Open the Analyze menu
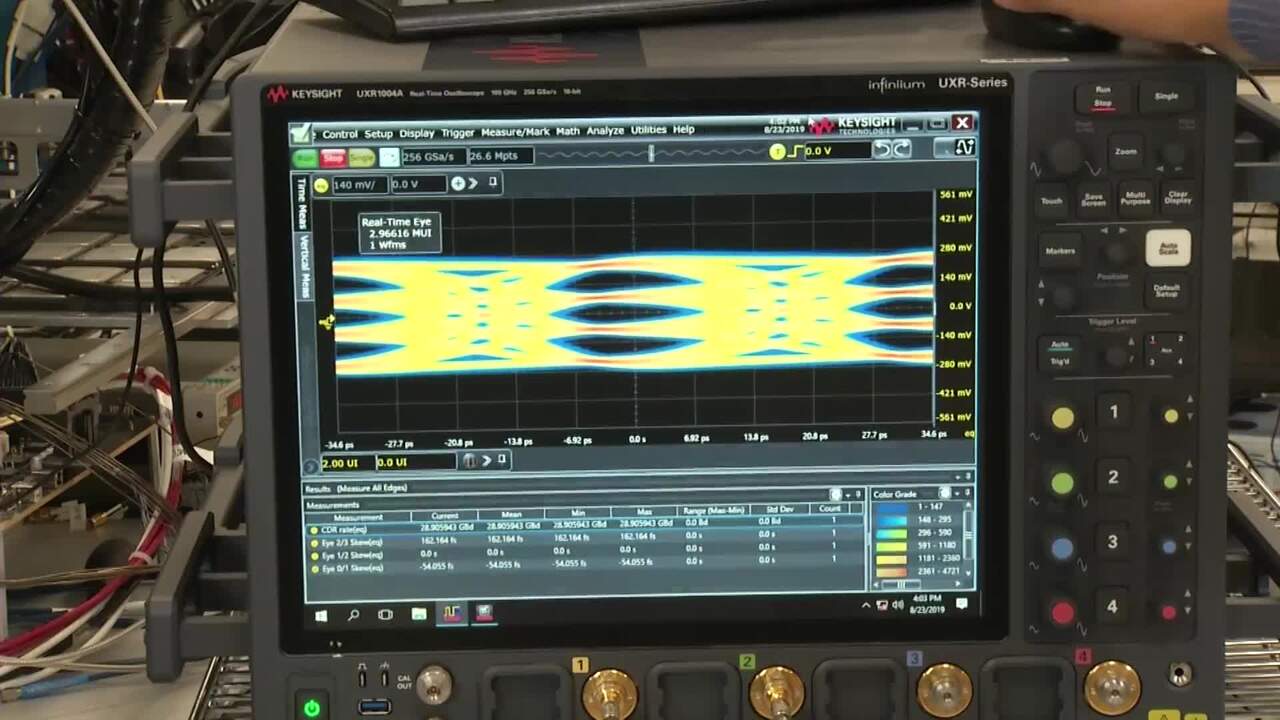 coord(605,130)
